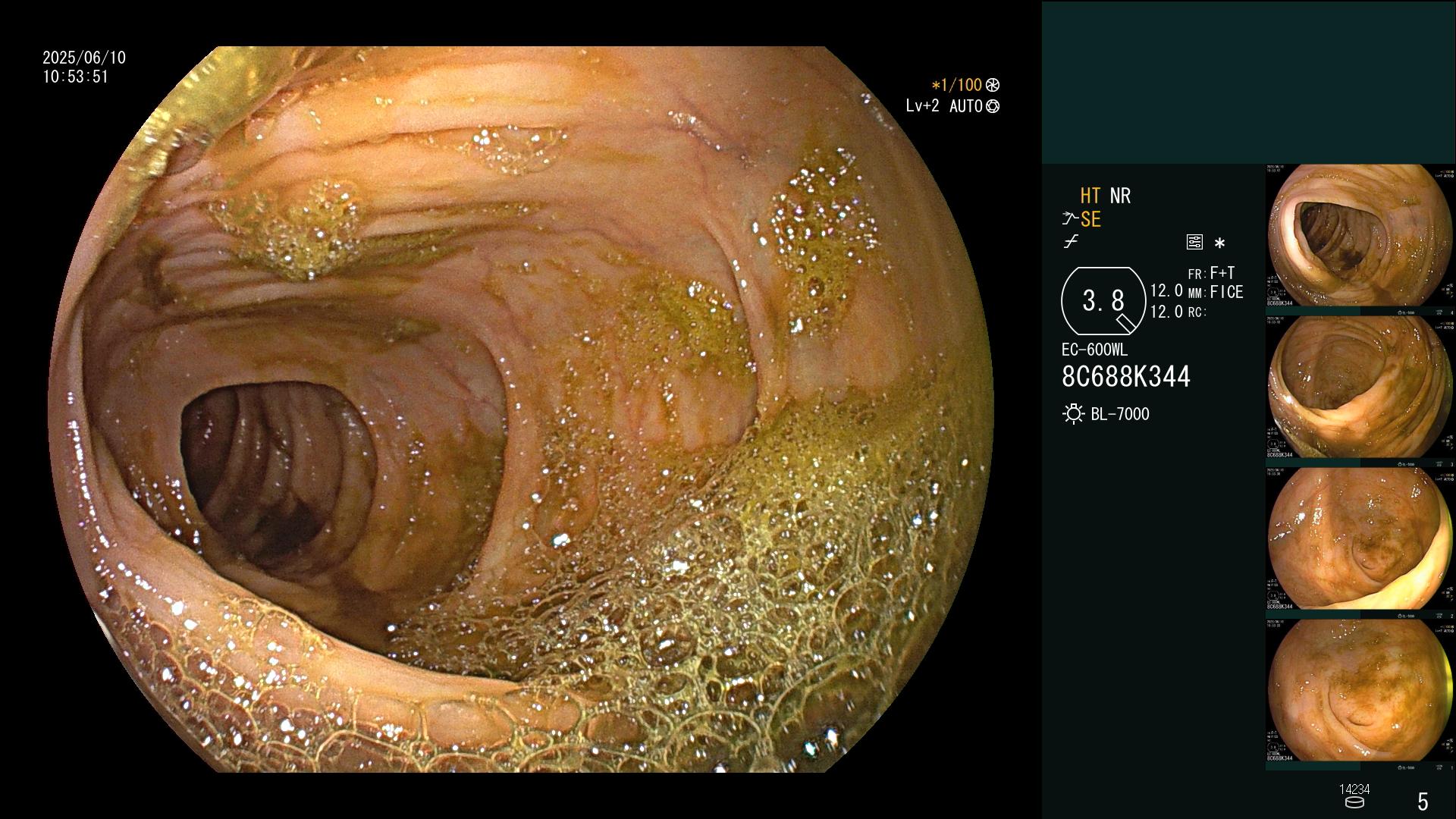Click the main endoscopic live image
The height and width of the screenshot is (819, 1456).
(521, 409)
